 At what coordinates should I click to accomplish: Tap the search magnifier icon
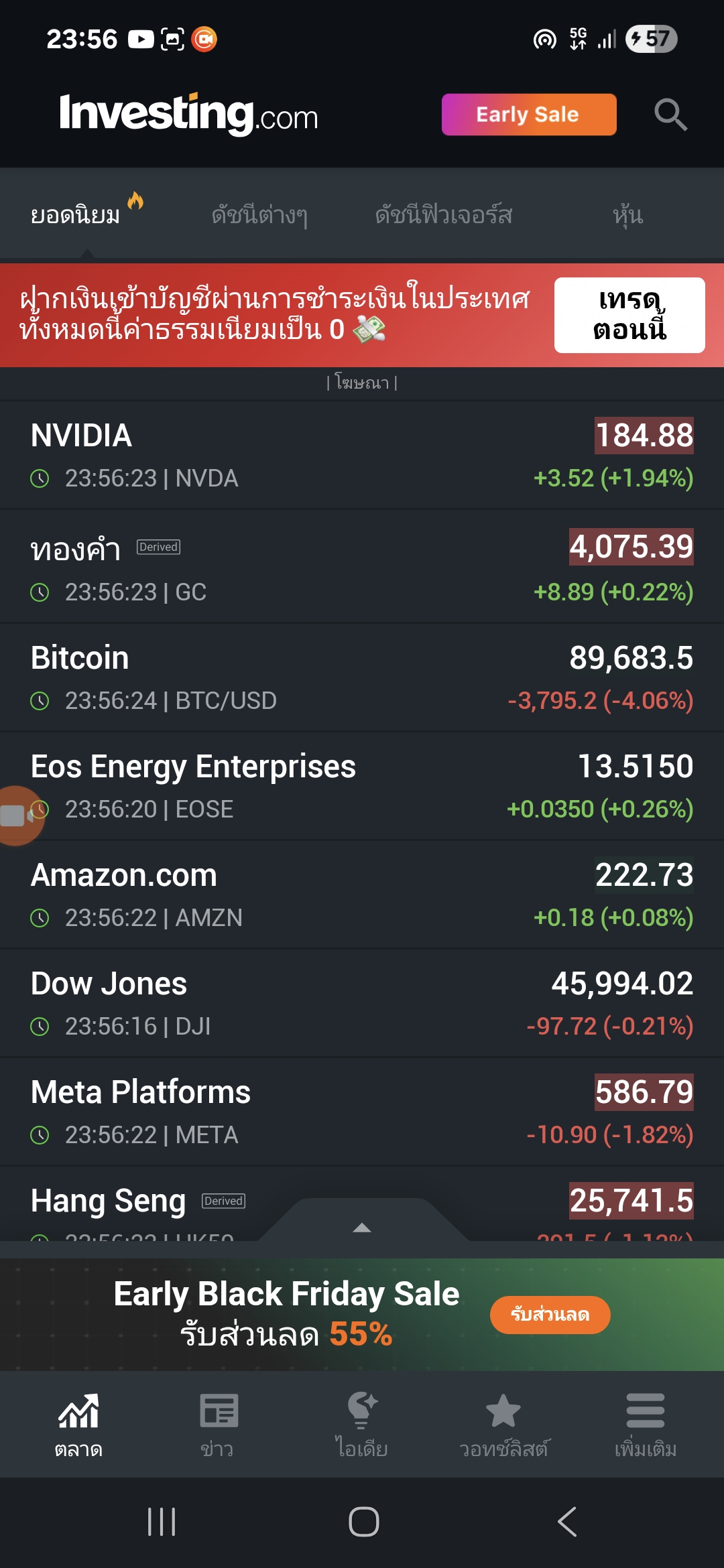click(670, 115)
